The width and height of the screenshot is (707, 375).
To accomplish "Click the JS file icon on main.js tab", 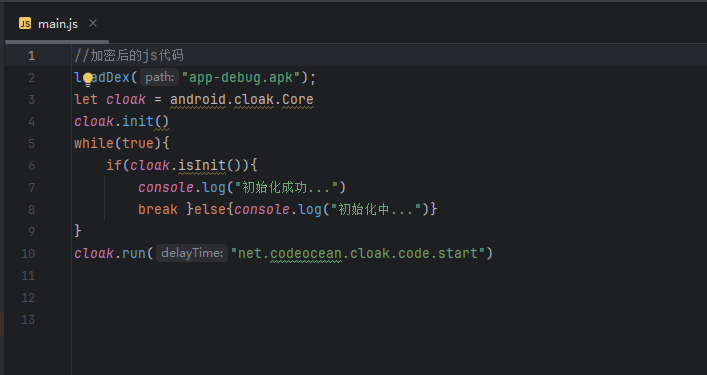I will coord(25,23).
